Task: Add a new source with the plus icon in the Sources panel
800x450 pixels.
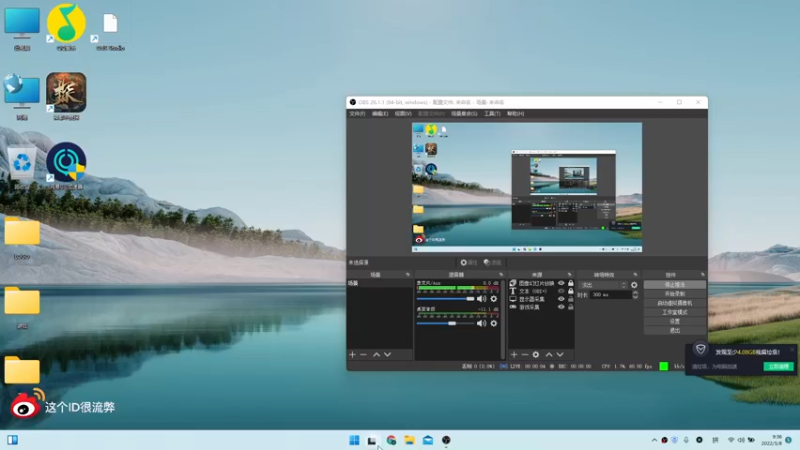Action: [514, 354]
